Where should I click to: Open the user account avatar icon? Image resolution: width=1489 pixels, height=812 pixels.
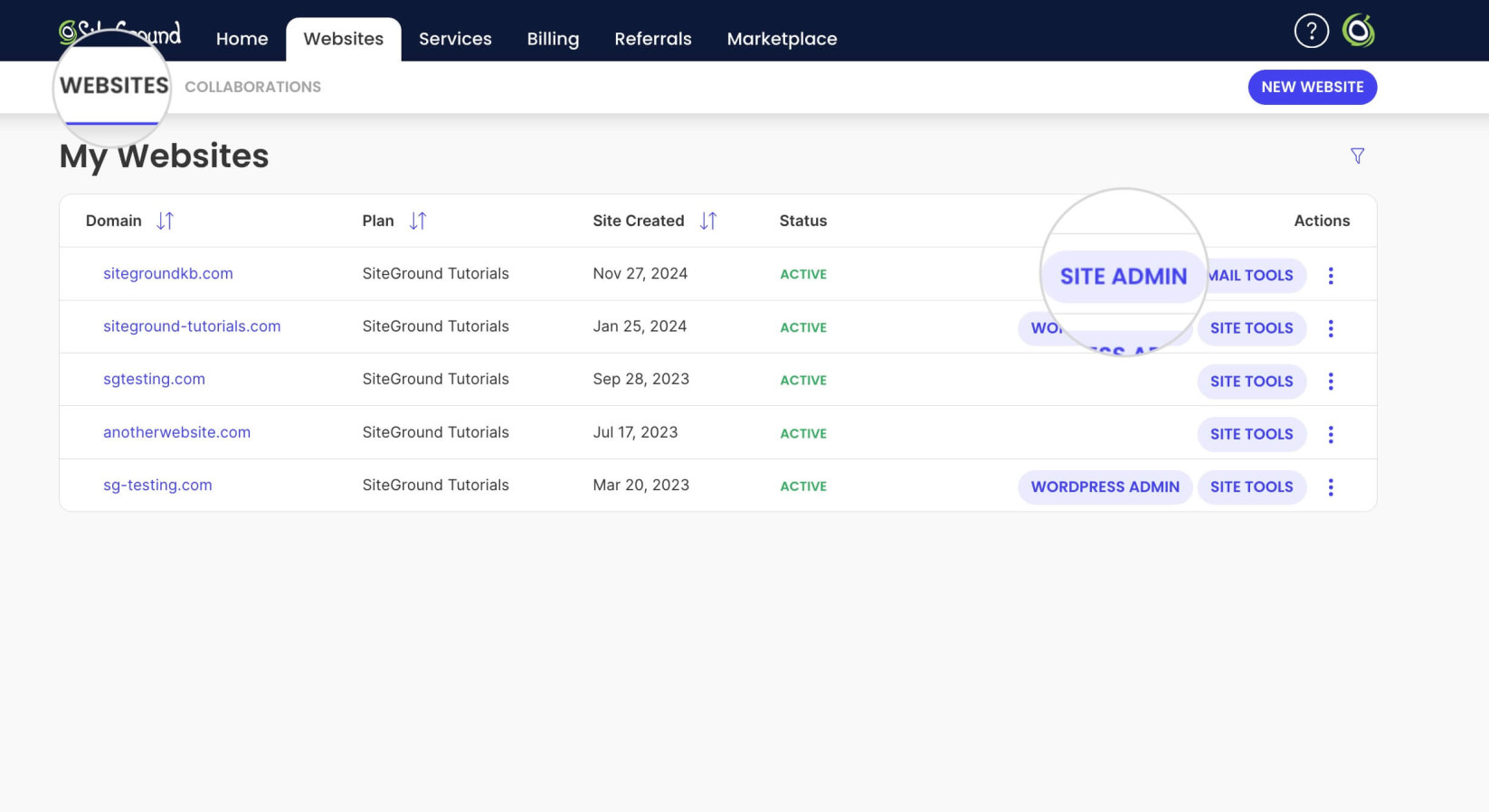(x=1358, y=31)
